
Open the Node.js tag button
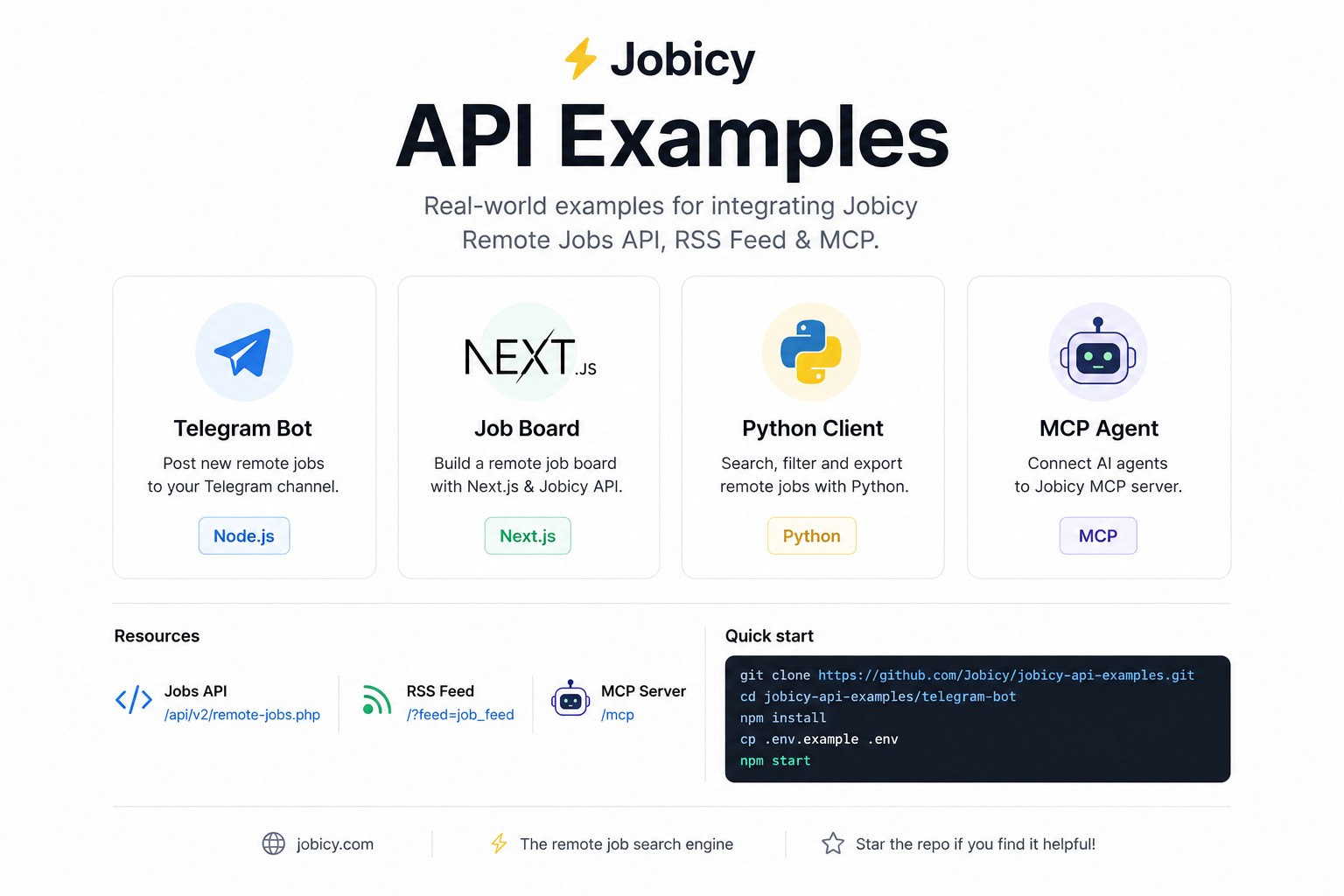[244, 535]
